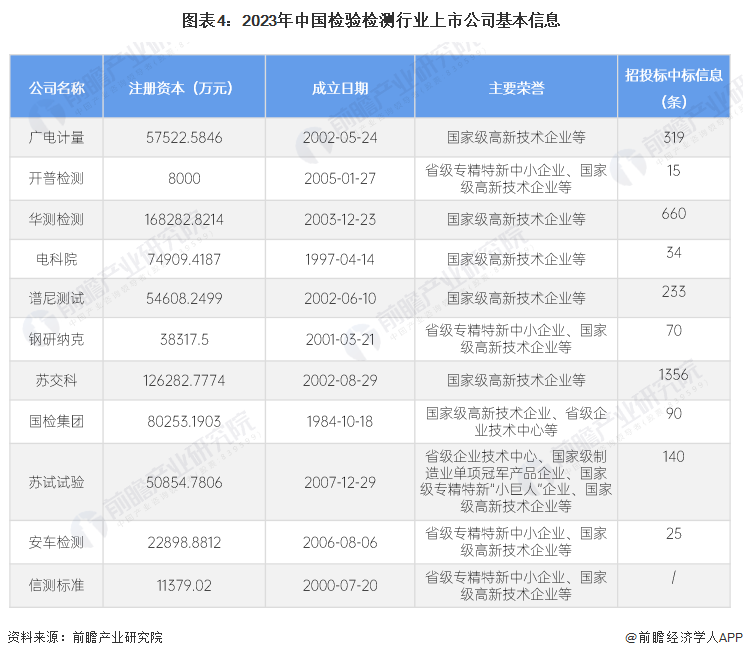Click the capital value 80253.1903
Screen dimensions: 743x658
pos(184,421)
